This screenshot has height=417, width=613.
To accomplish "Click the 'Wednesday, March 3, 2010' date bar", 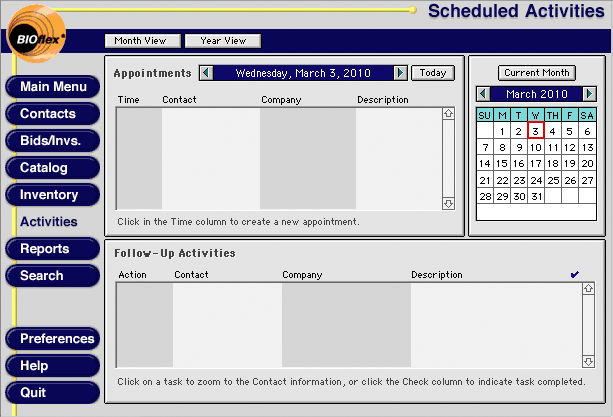I will point(303,73).
